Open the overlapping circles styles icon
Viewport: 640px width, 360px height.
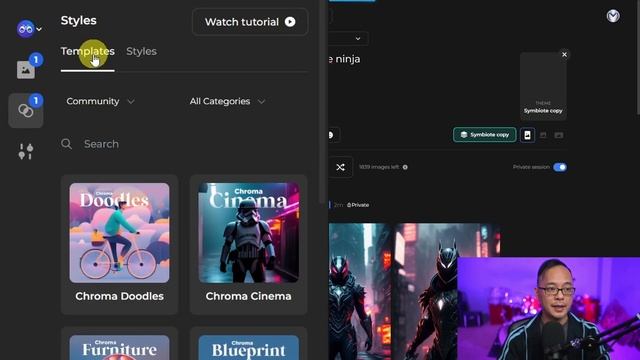tap(26, 111)
